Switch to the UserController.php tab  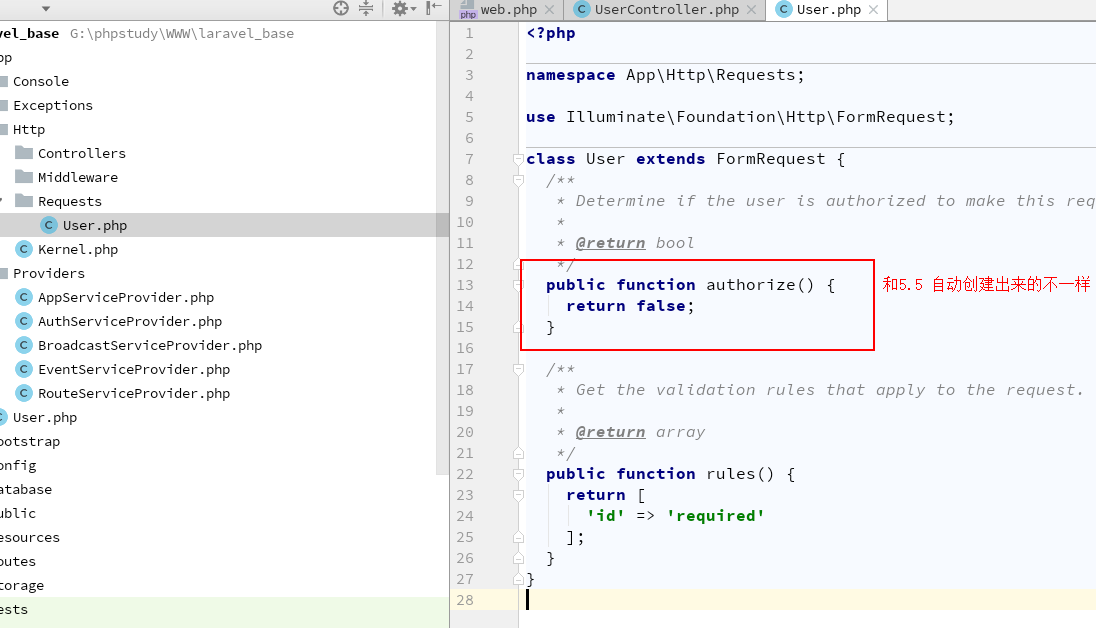(x=666, y=10)
